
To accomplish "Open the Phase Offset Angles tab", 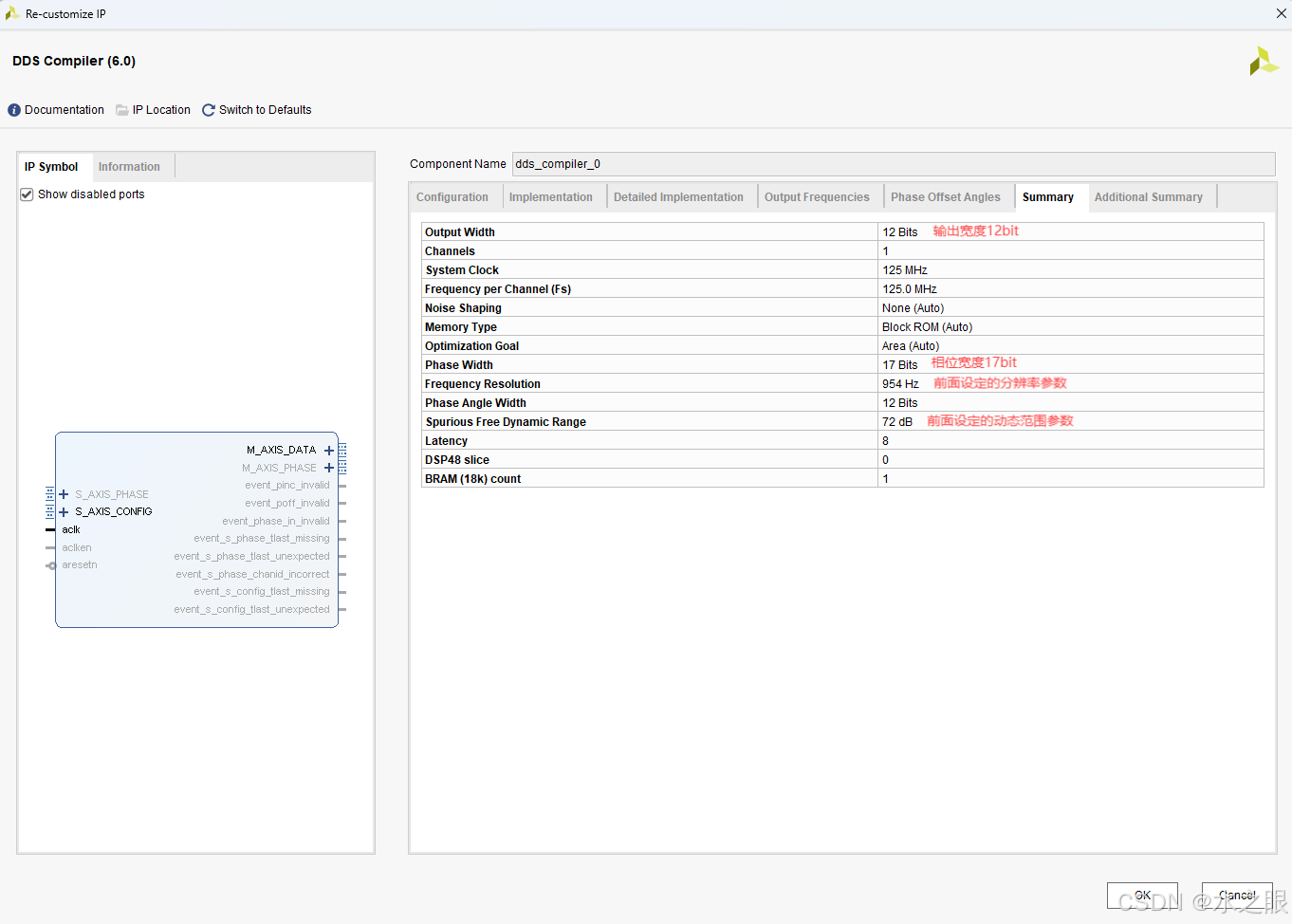I will (946, 197).
